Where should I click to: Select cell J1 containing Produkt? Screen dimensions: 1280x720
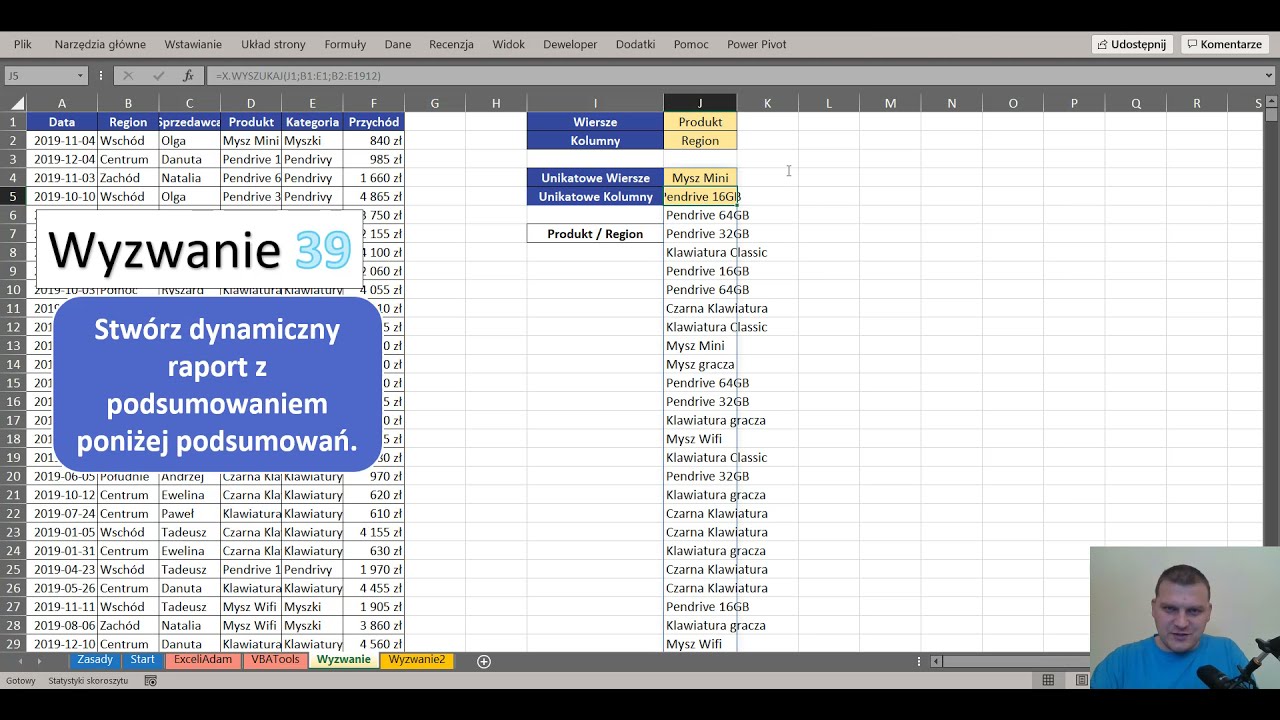point(700,122)
